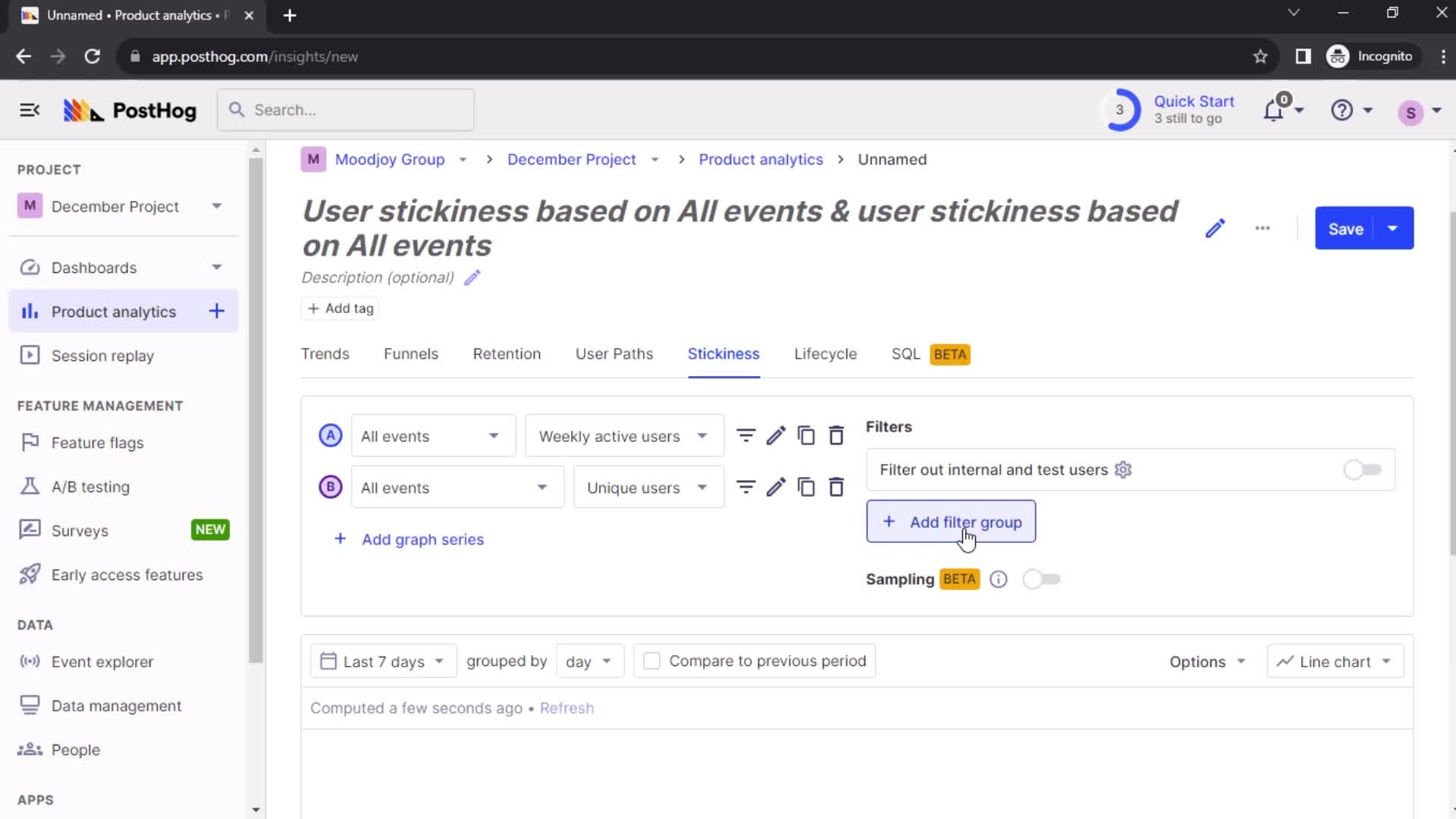Switch to the Retention tab
This screenshot has width=1456, height=819.
(506, 354)
